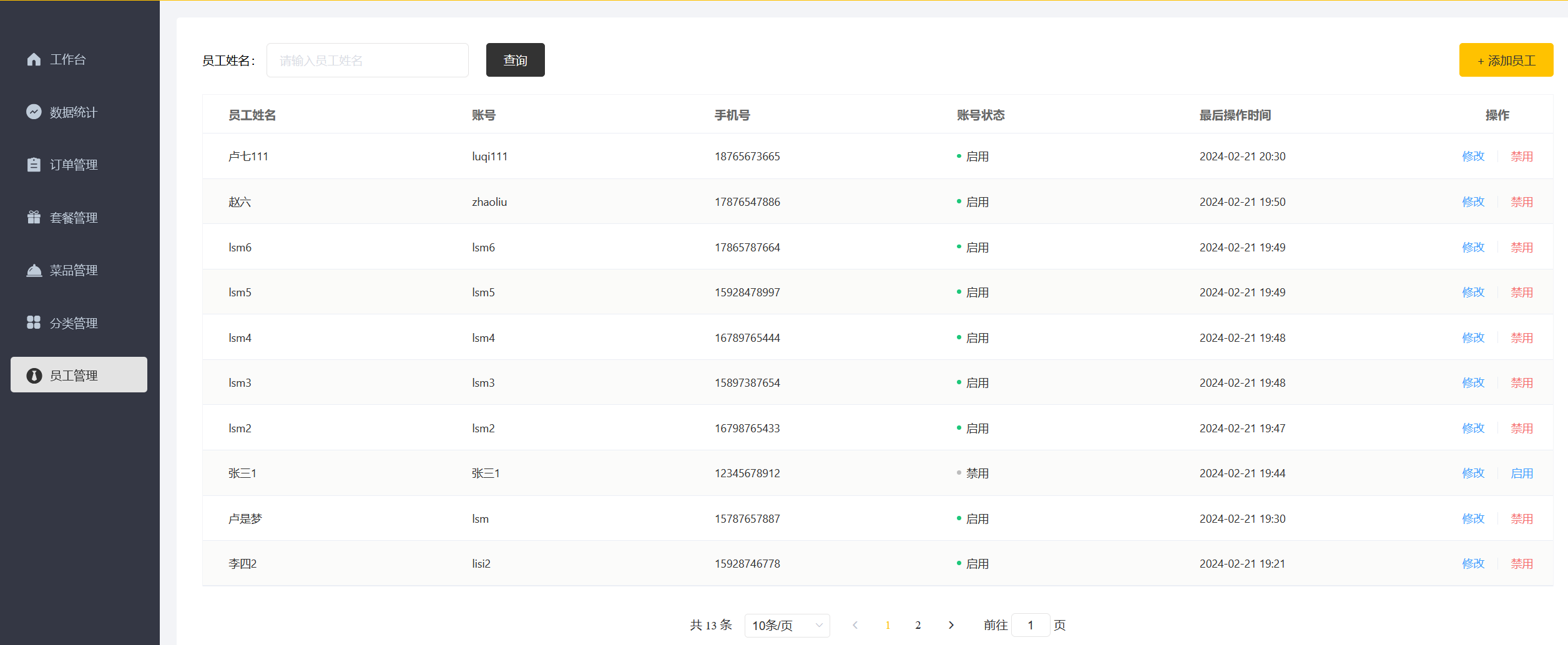Image resolution: width=1568 pixels, height=645 pixels.
Task: Select page 1 in pagination
Action: click(888, 625)
